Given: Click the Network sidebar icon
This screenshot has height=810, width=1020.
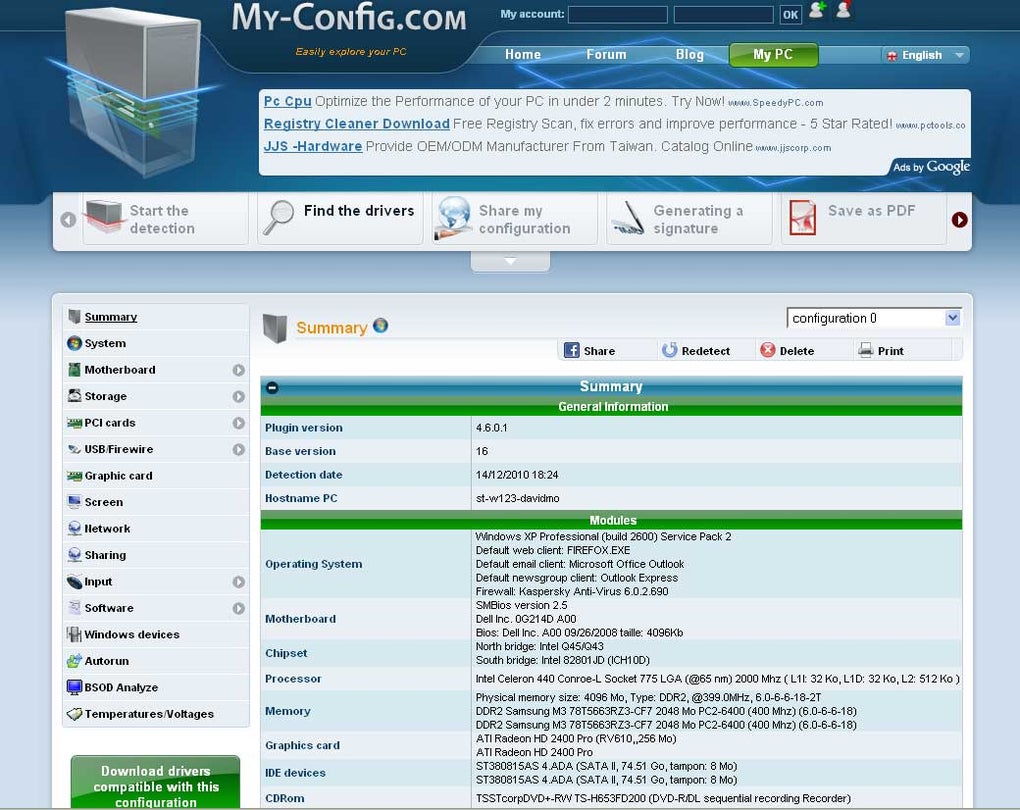Looking at the screenshot, I should (74, 528).
